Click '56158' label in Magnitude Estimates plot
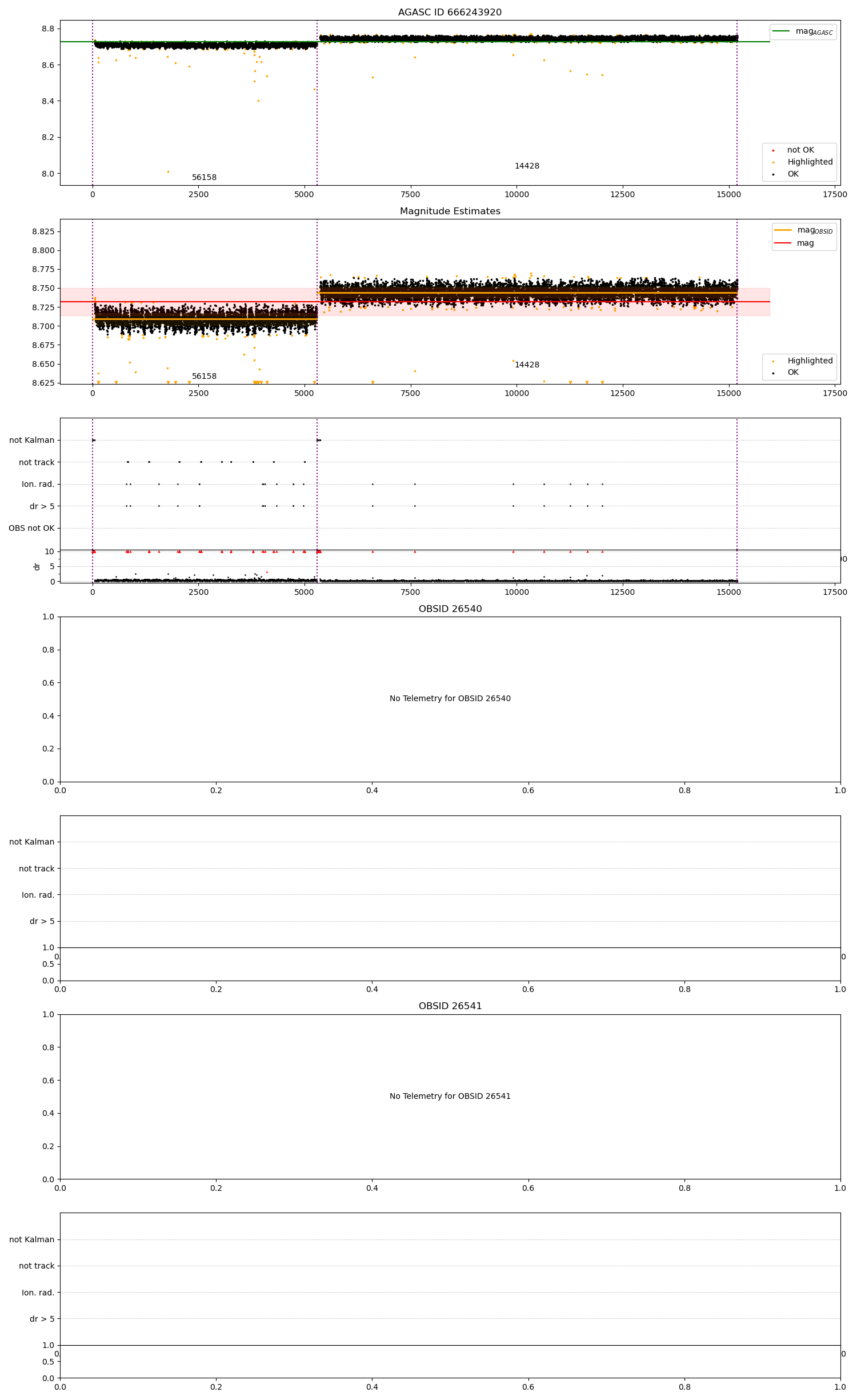Image resolution: width=857 pixels, height=1400 pixels. (204, 377)
